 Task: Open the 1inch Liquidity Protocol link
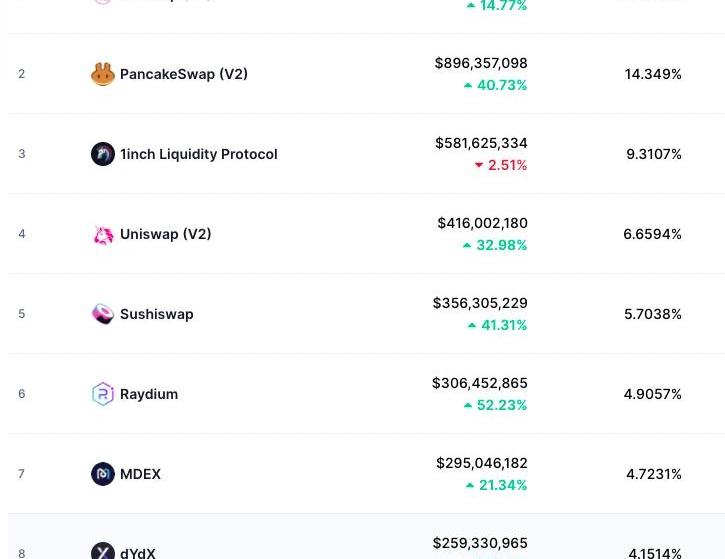(x=198, y=154)
